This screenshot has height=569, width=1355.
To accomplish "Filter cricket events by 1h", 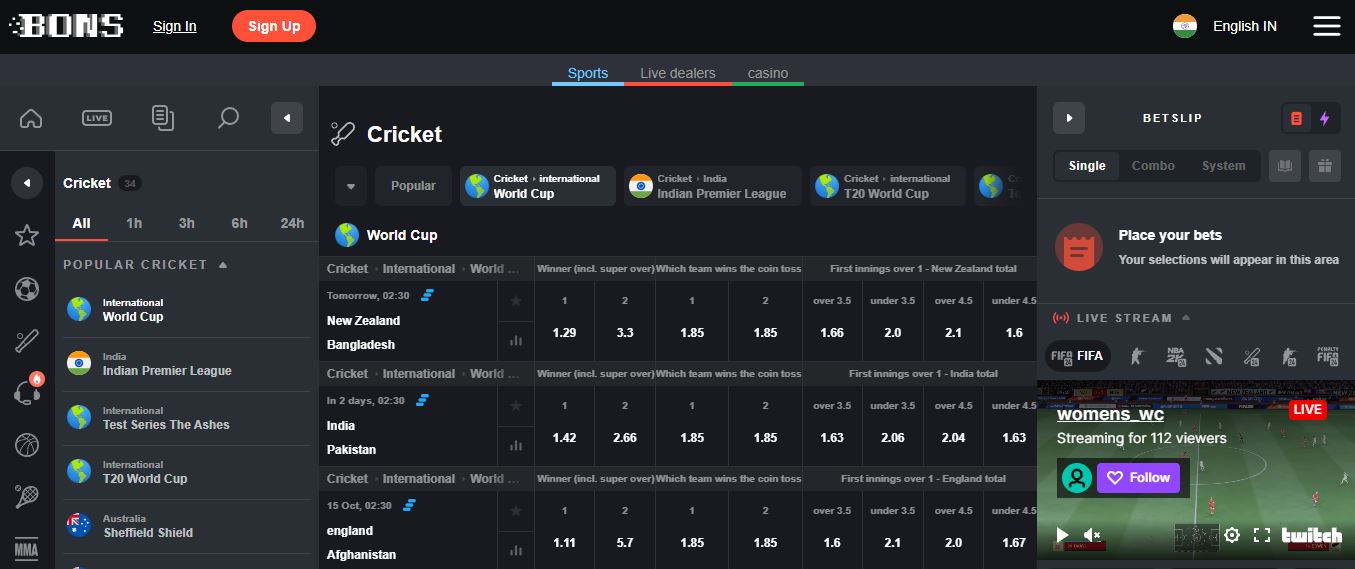I will [134, 223].
